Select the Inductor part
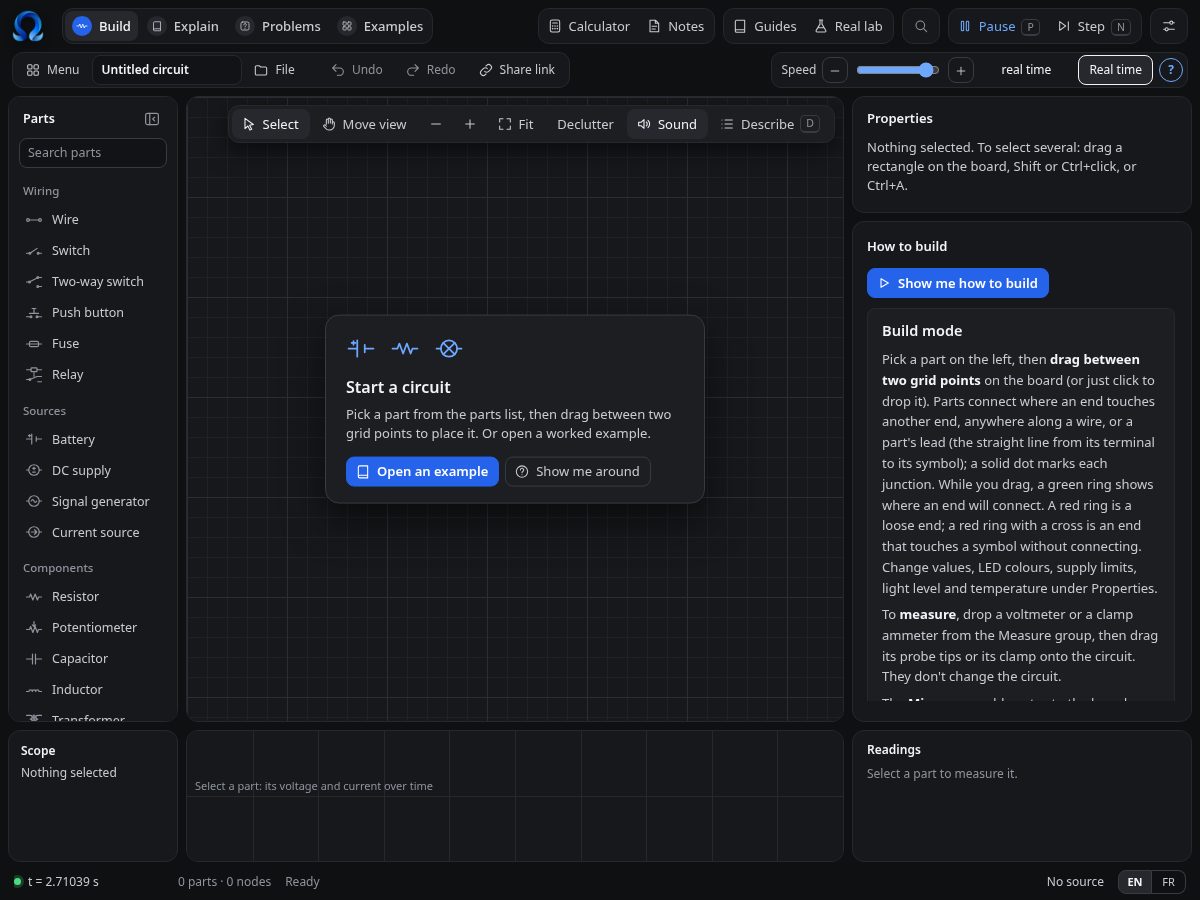Screen dimensions: 1200x900 (x=93, y=689)
